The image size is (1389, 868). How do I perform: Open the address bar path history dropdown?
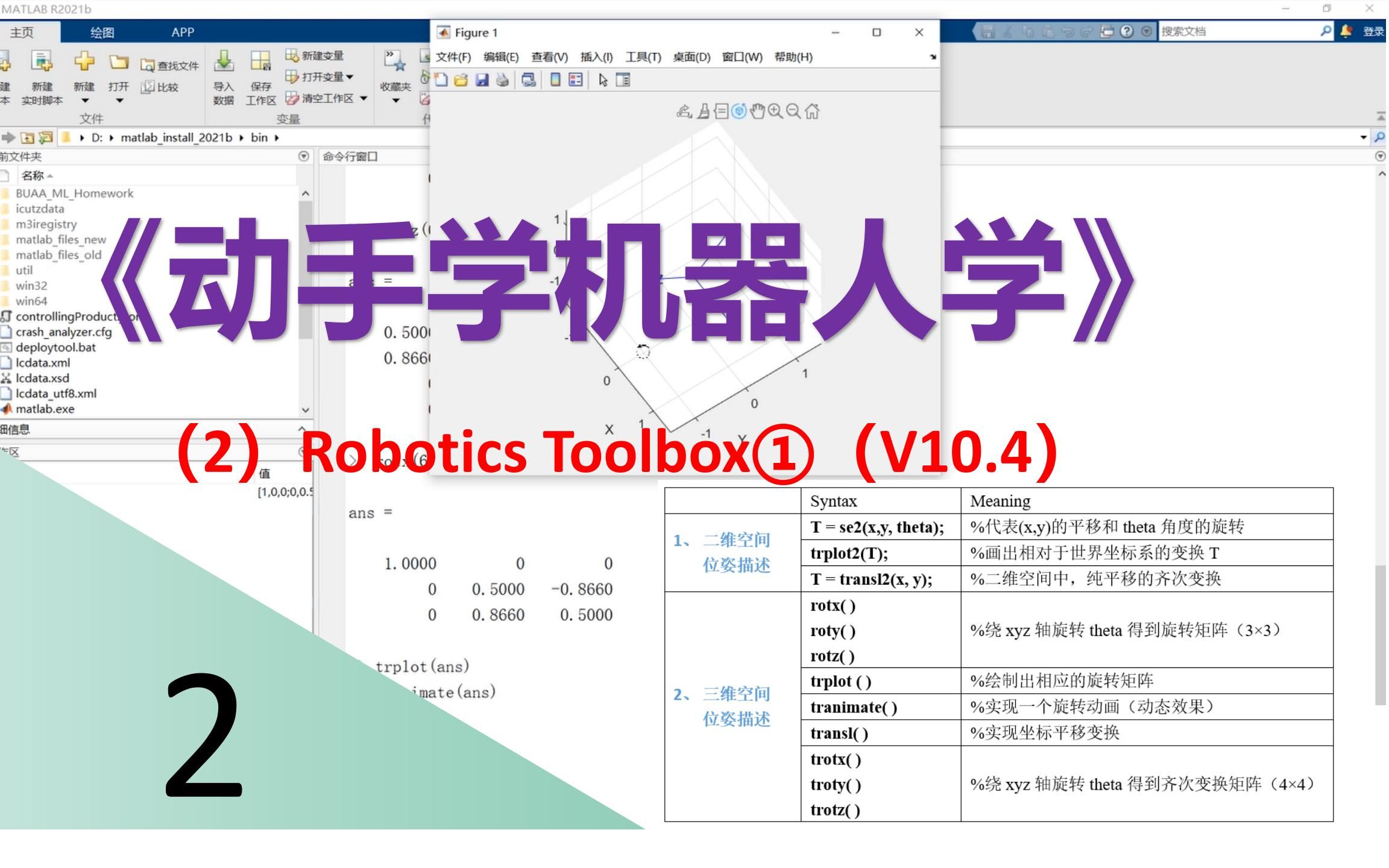(1364, 137)
